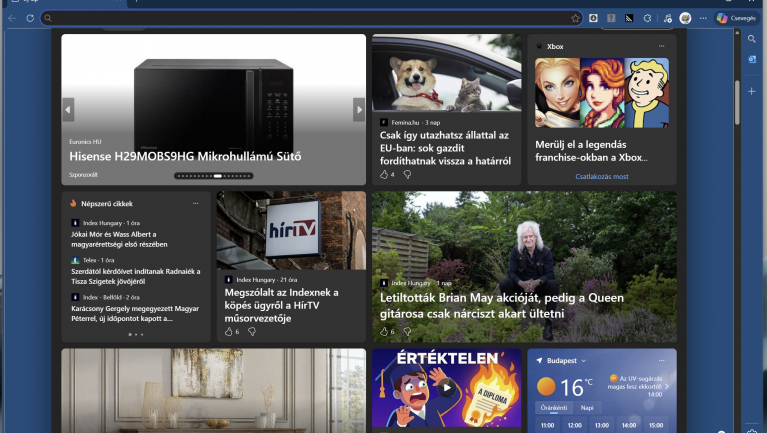Click the scrollbar up arrow
The width and height of the screenshot is (767, 433).
tap(737, 32)
